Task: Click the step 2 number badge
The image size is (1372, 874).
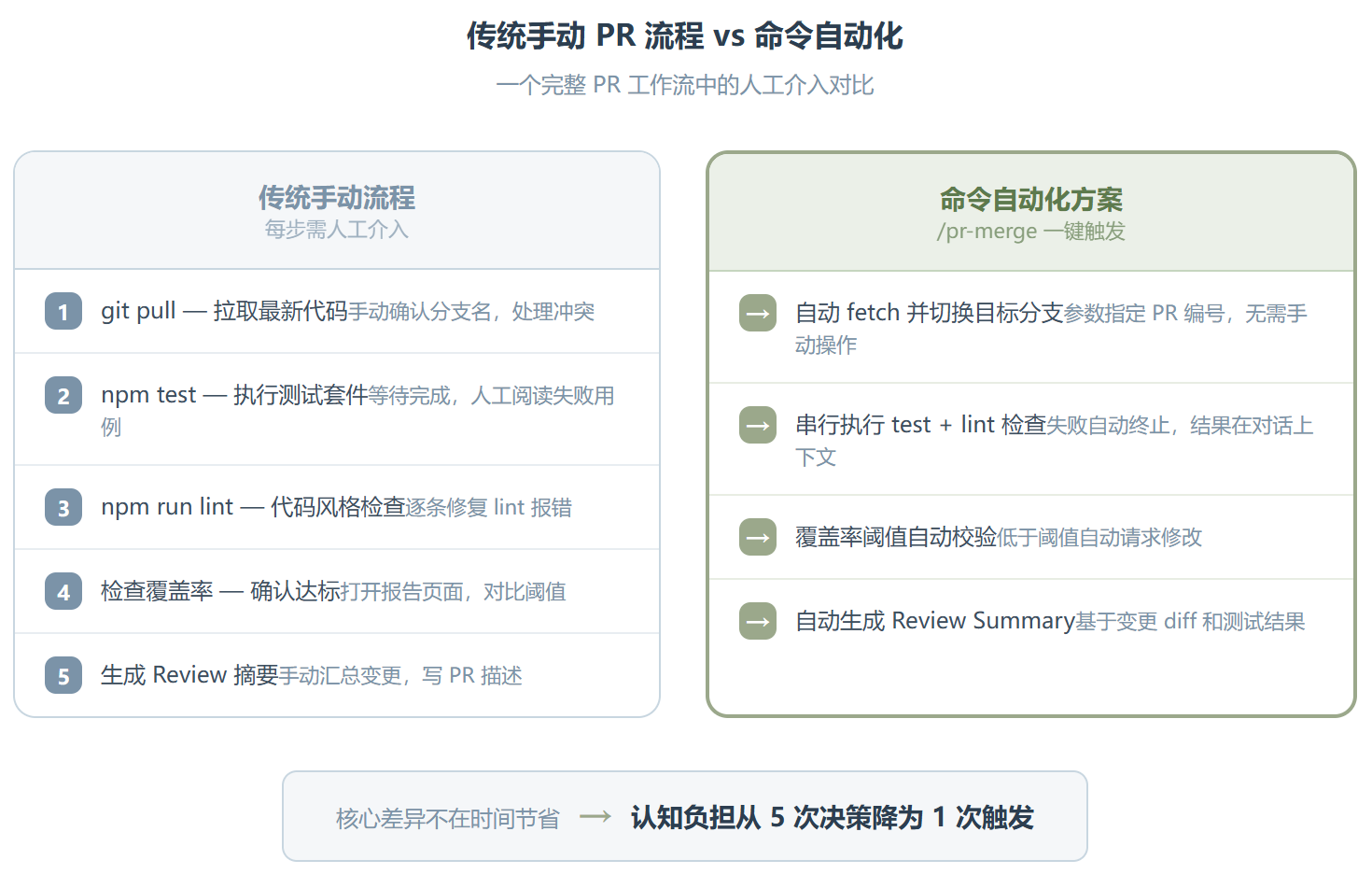Action: [x=63, y=396]
